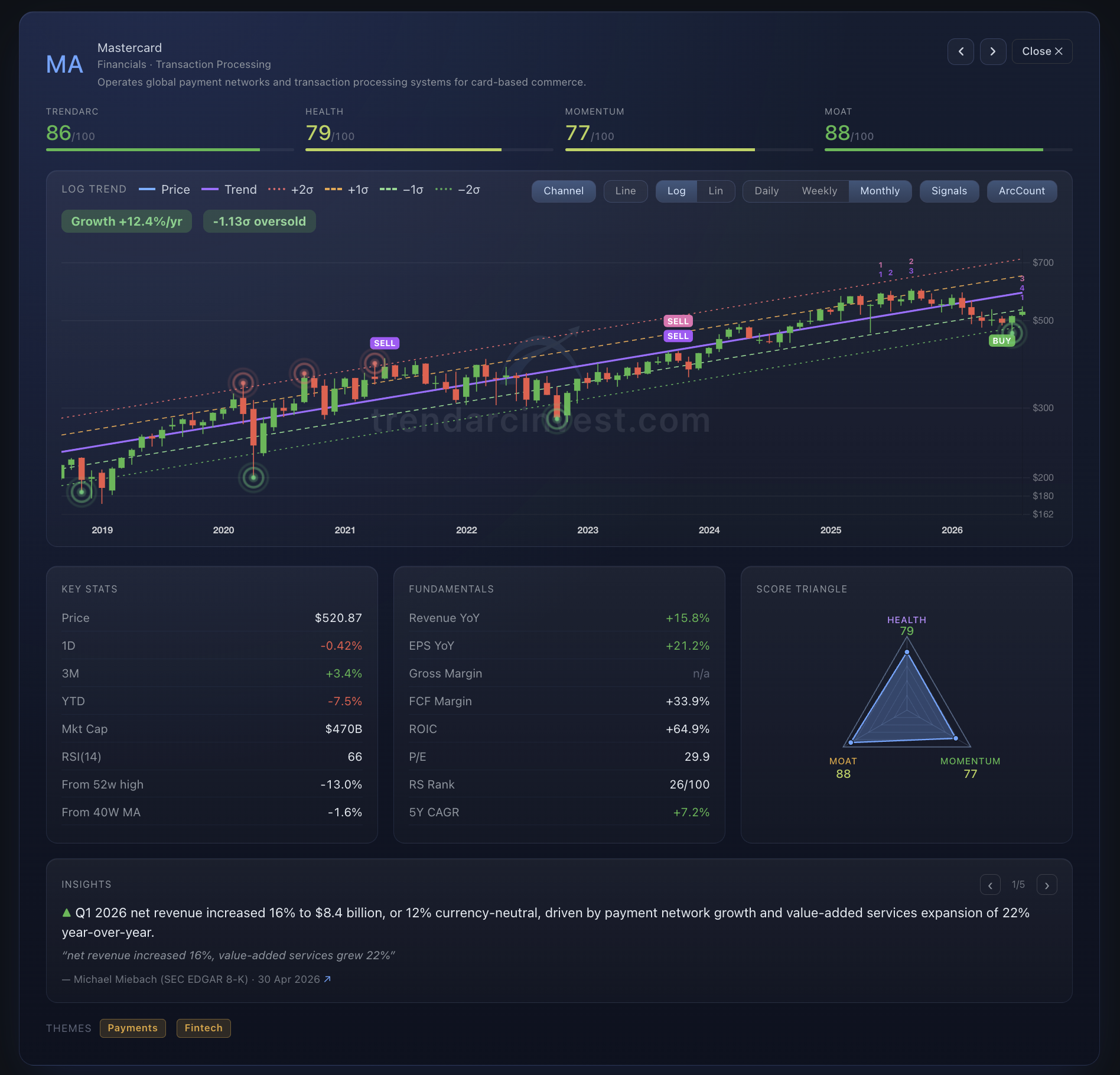Click the EPS YoY value +21.2%
Image resolution: width=1120 pixels, height=1075 pixels.
(688, 646)
